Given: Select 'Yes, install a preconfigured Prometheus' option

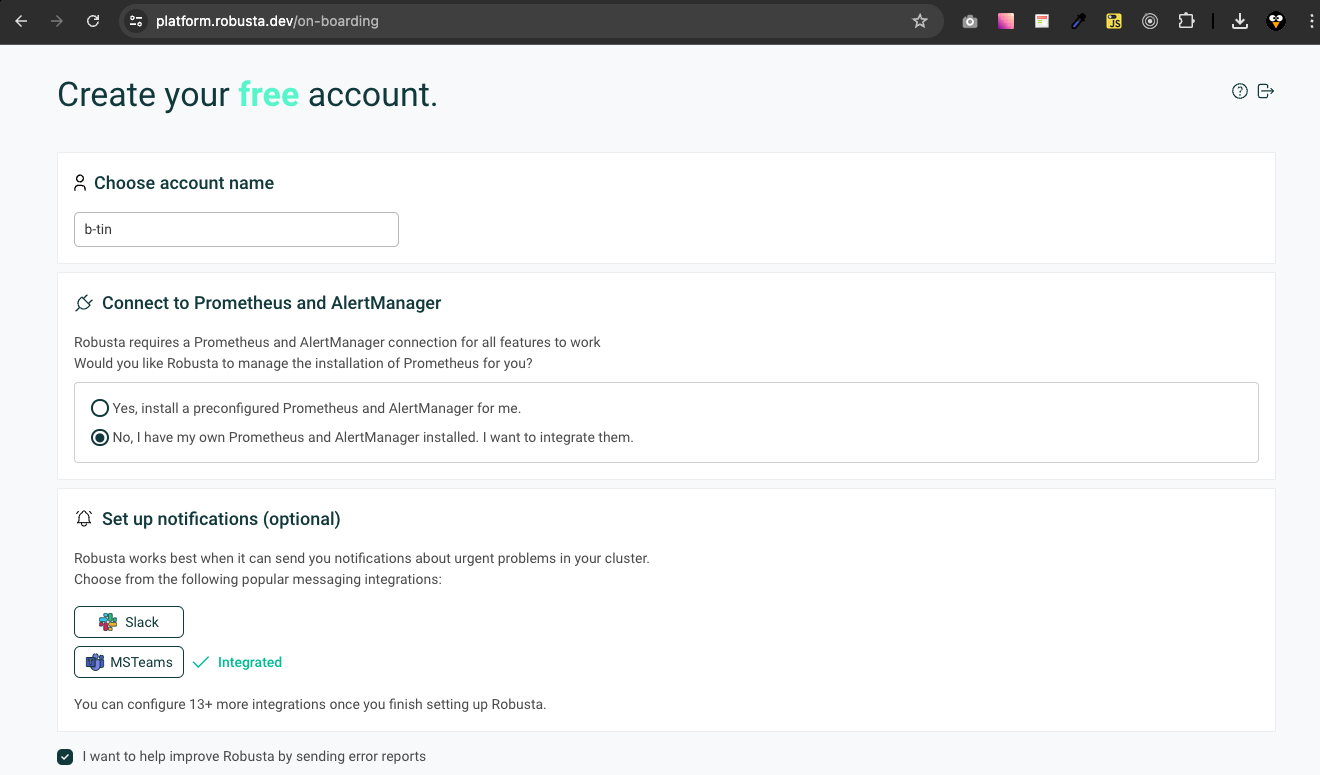Looking at the screenshot, I should 100,408.
